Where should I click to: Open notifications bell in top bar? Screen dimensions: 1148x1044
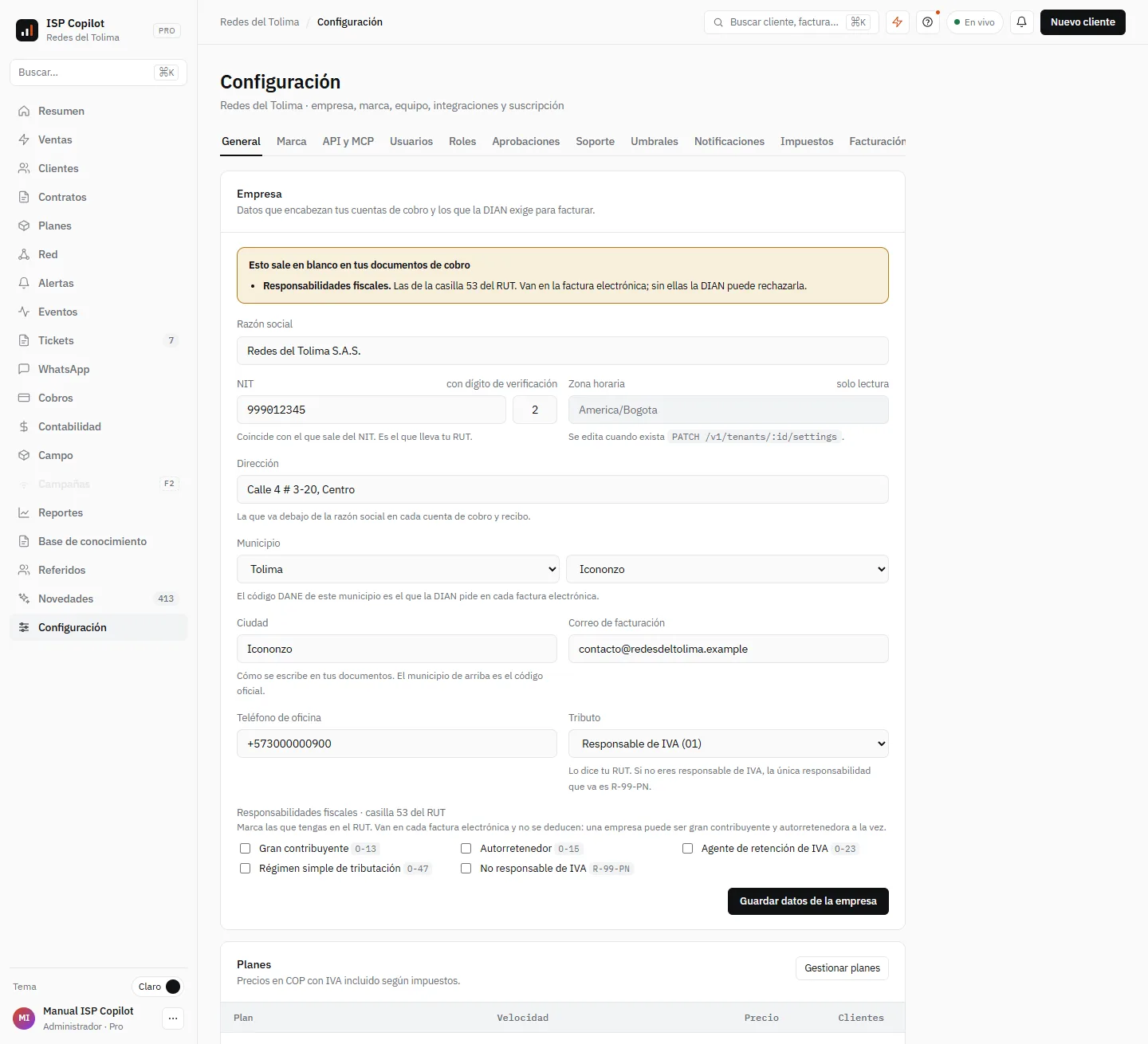(1021, 22)
